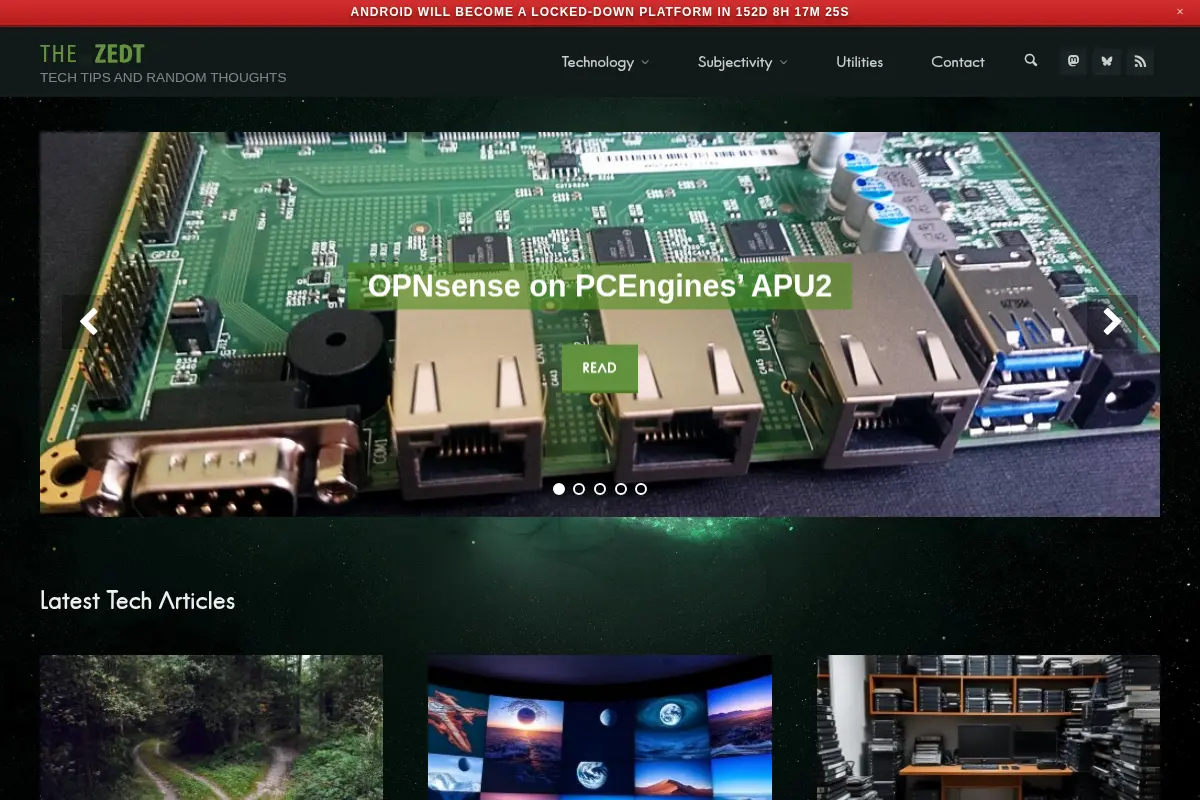Select the second slider dot

(x=579, y=489)
